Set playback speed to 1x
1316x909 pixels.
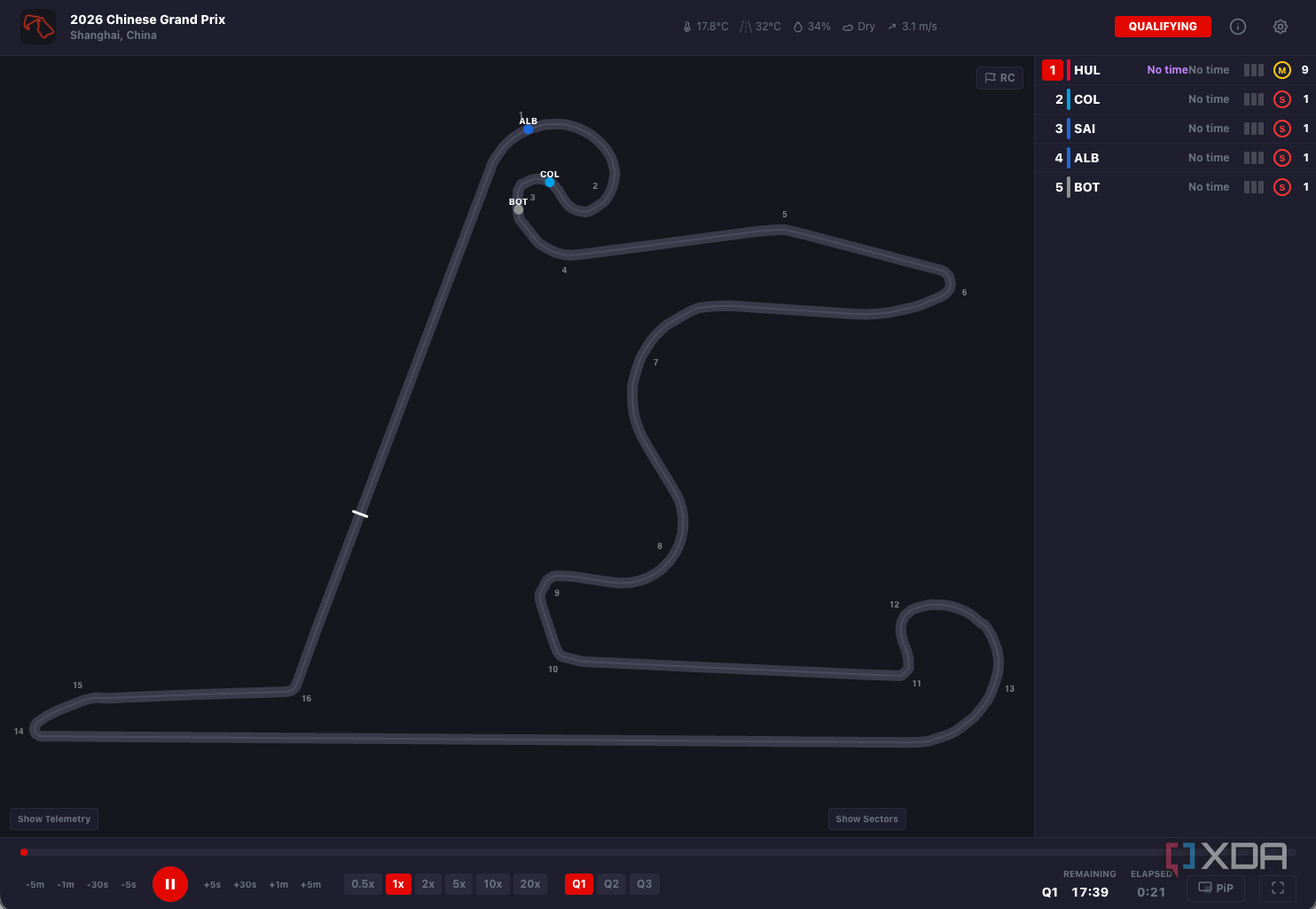point(398,884)
